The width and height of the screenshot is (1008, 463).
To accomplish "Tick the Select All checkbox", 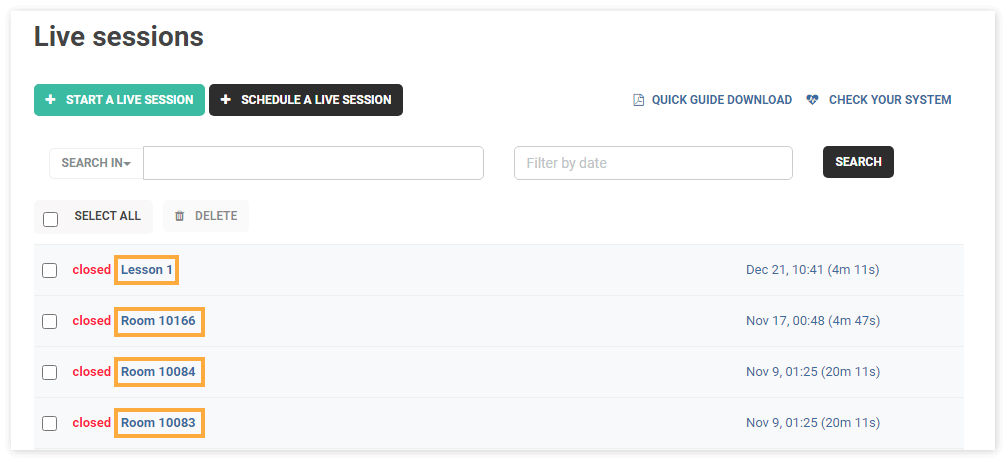I will 50,219.
